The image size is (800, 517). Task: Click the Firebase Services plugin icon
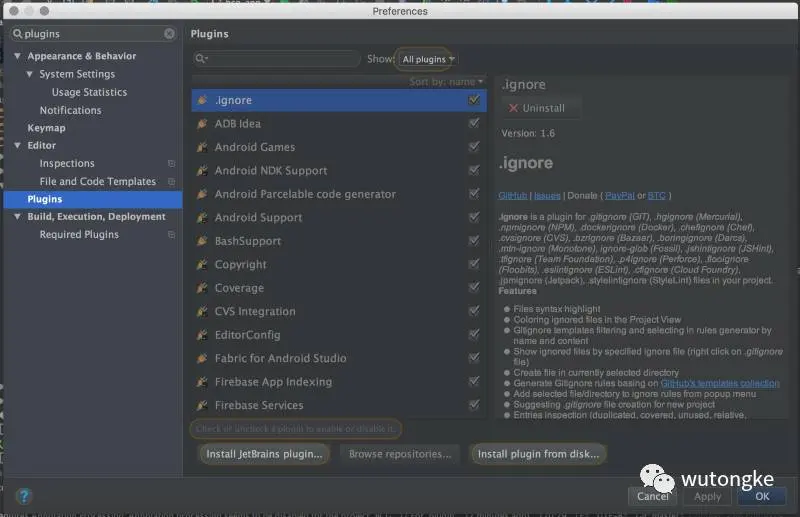(x=203, y=405)
